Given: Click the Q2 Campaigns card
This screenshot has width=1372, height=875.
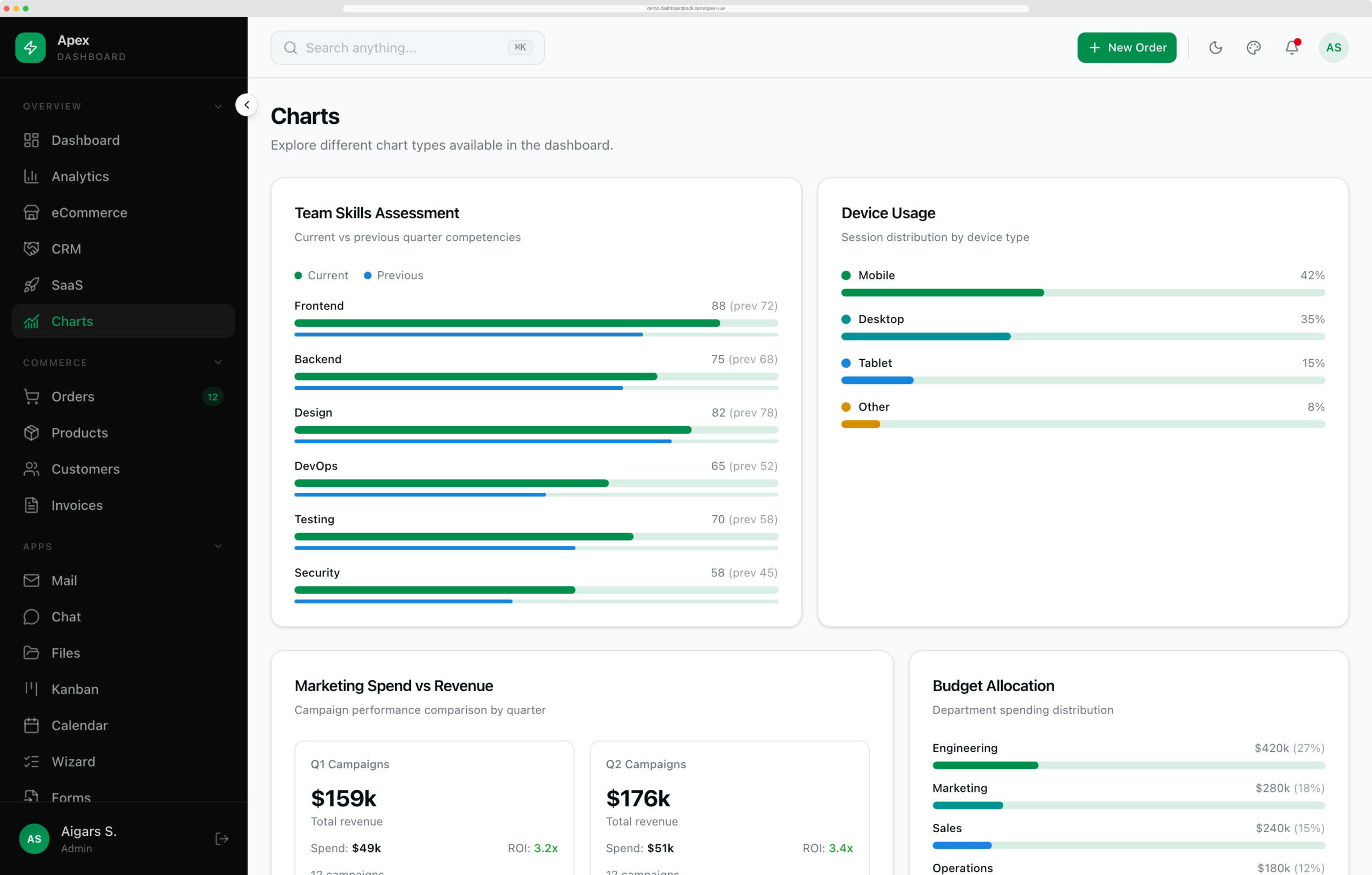Looking at the screenshot, I should (x=729, y=809).
